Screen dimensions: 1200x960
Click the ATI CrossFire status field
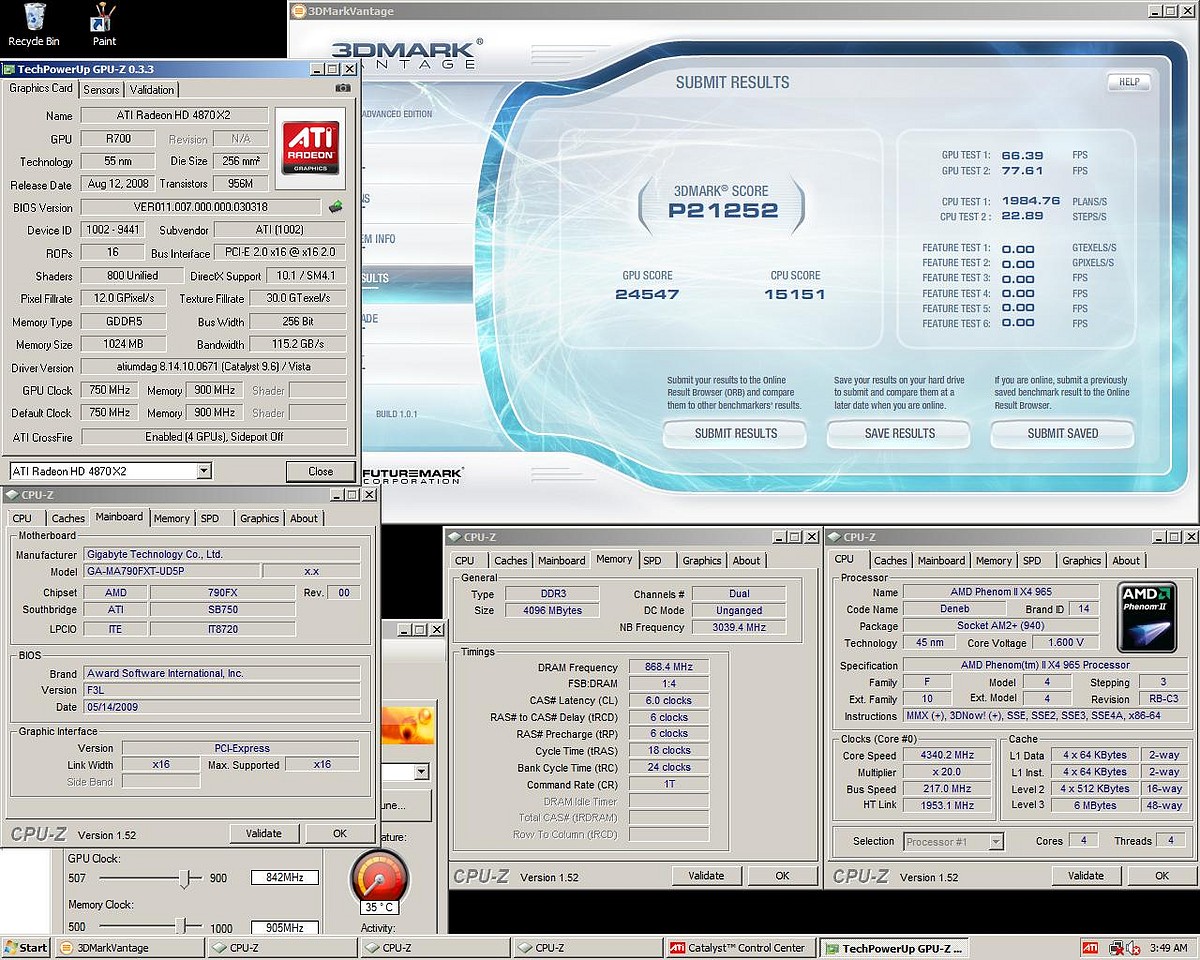coord(214,437)
